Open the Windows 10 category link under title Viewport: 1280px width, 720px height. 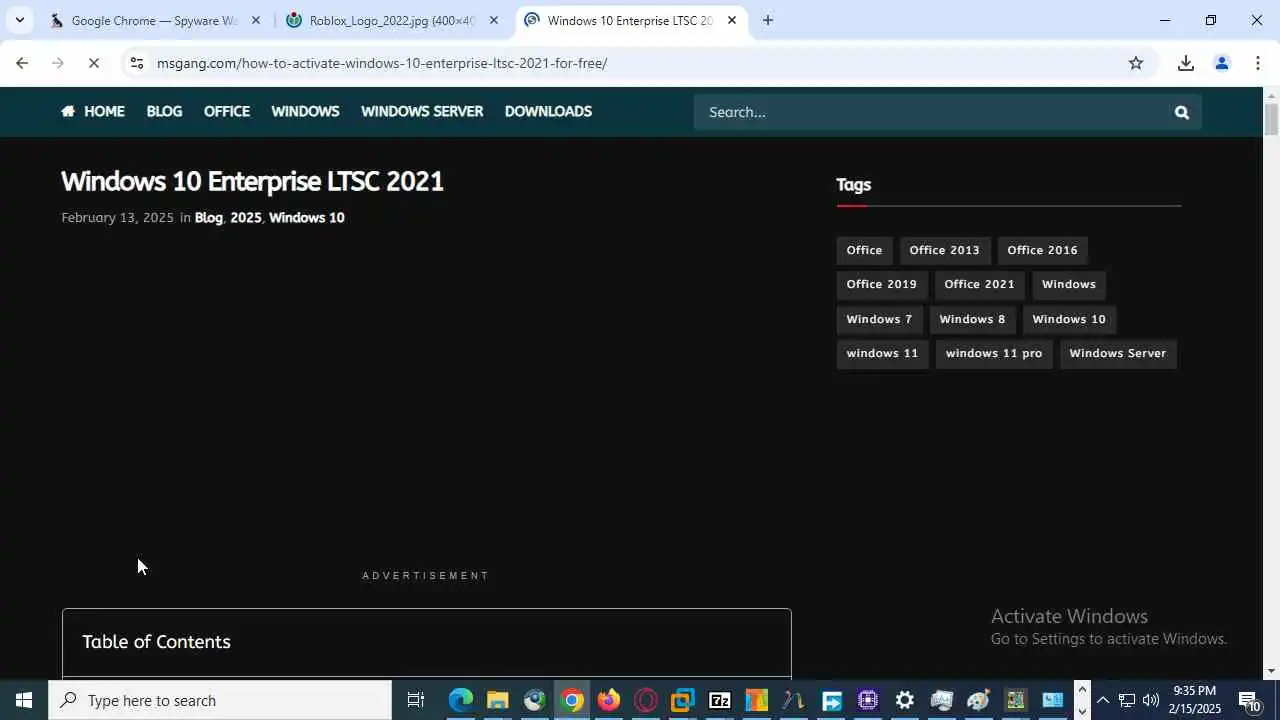click(307, 217)
